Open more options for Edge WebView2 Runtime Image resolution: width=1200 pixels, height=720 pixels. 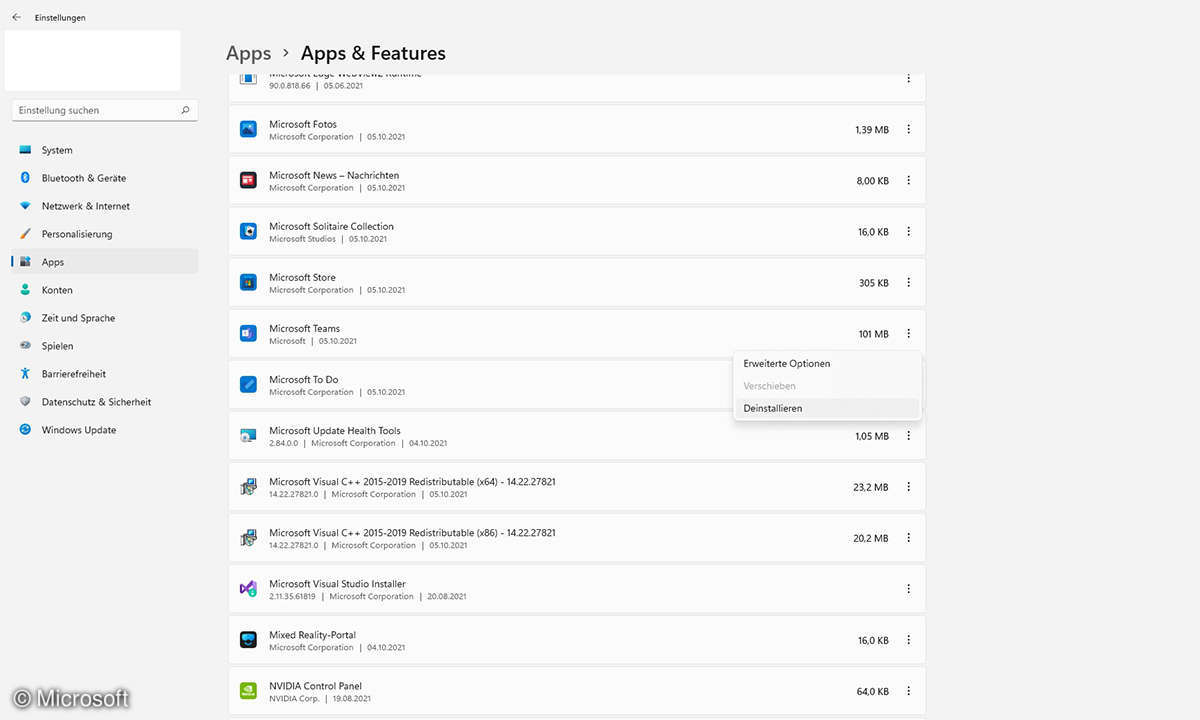908,78
